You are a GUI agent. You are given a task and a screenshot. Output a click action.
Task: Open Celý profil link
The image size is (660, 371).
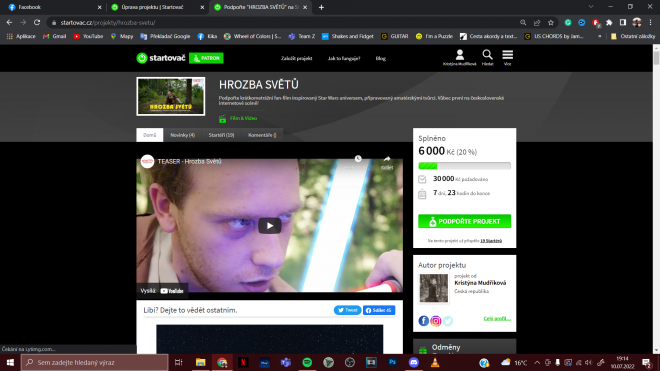click(x=497, y=319)
